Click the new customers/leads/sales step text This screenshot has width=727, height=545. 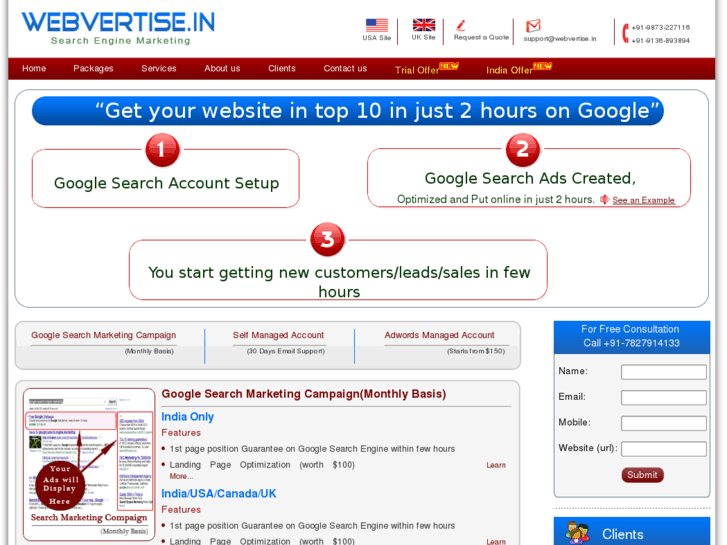(x=339, y=282)
